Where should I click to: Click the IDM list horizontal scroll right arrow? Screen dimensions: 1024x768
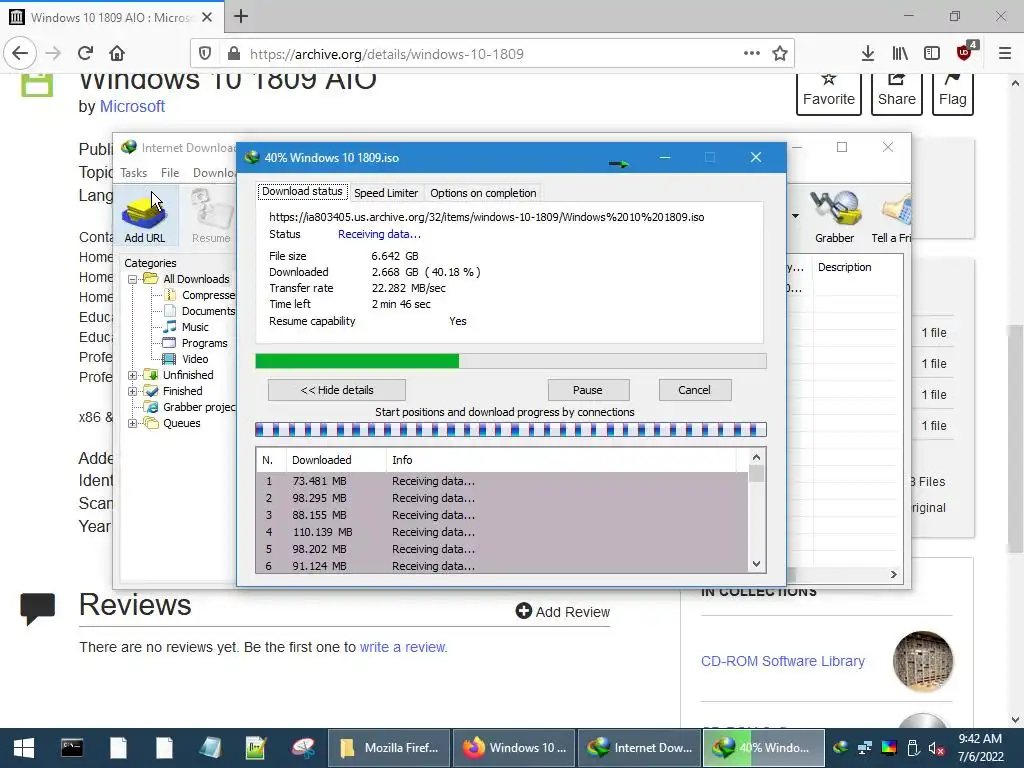click(893, 574)
